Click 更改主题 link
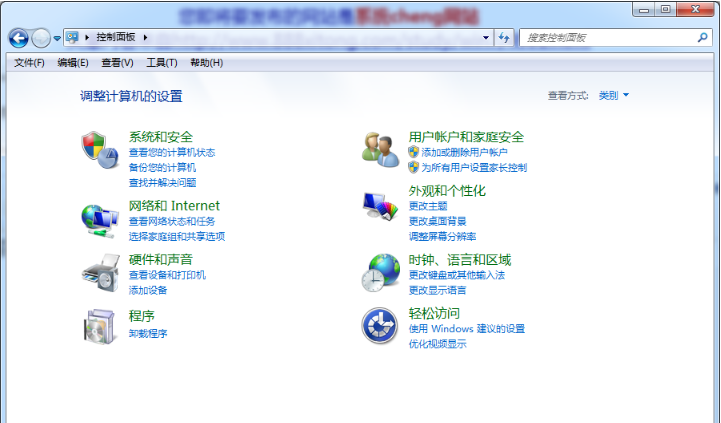 [x=428, y=206]
